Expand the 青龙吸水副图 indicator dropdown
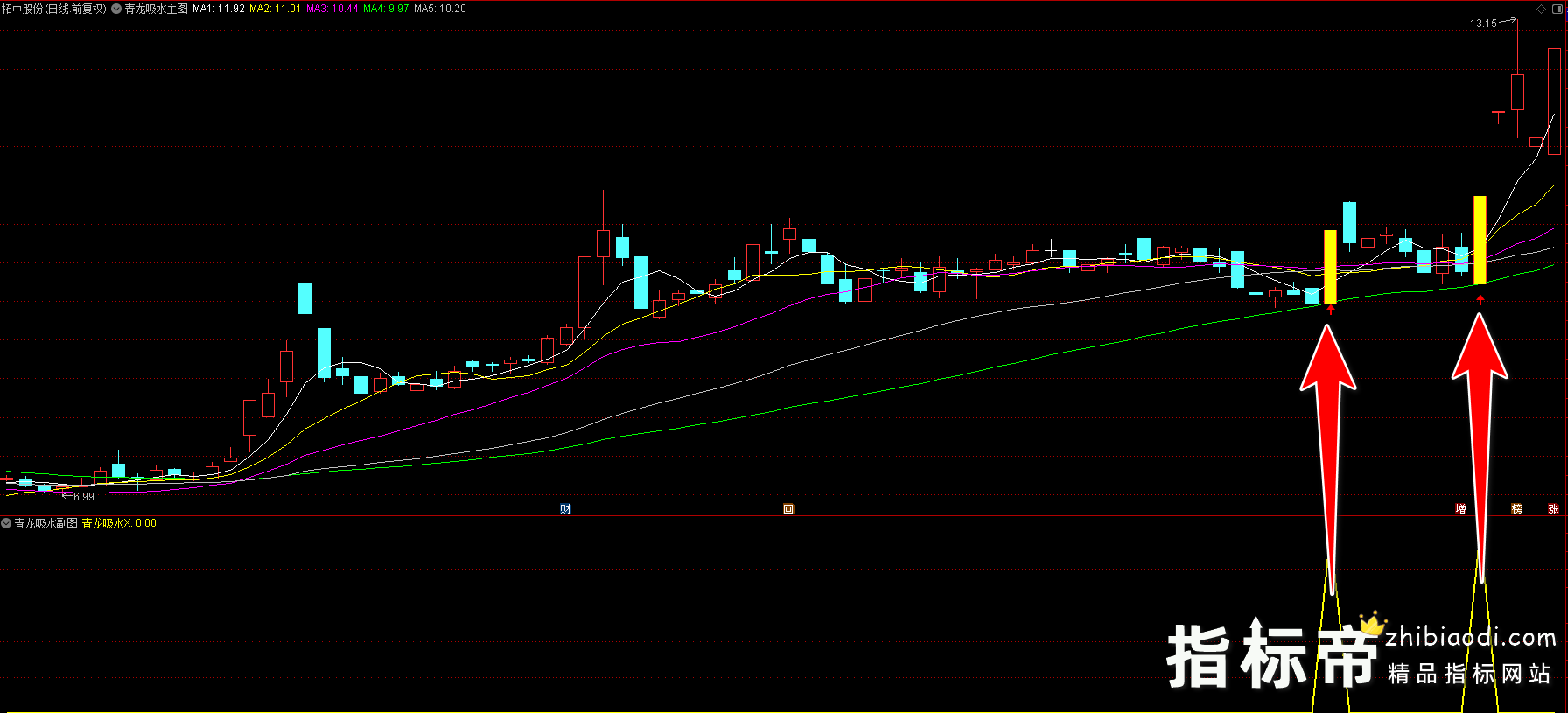The width and height of the screenshot is (1568, 713). point(6,523)
